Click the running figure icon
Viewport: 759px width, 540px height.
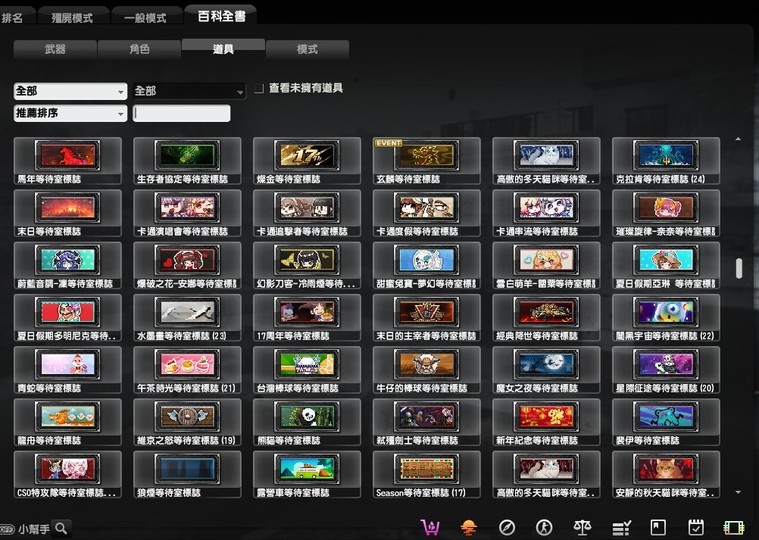coord(544,527)
